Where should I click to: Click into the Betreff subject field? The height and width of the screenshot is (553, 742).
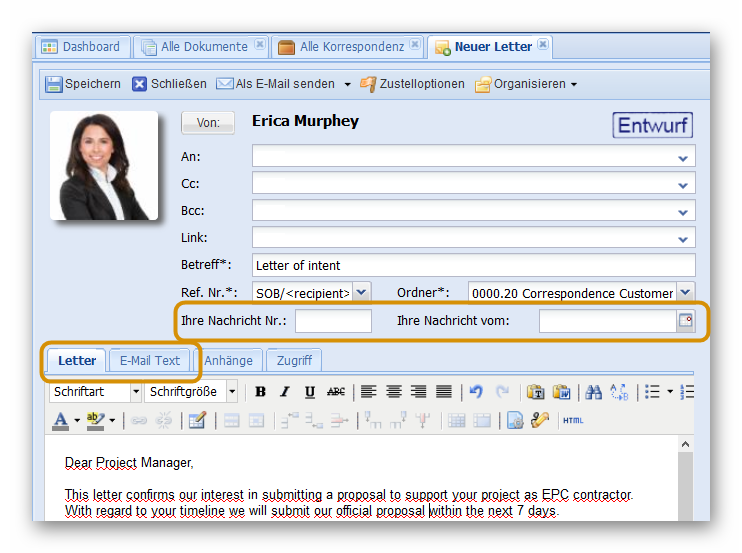[473, 266]
